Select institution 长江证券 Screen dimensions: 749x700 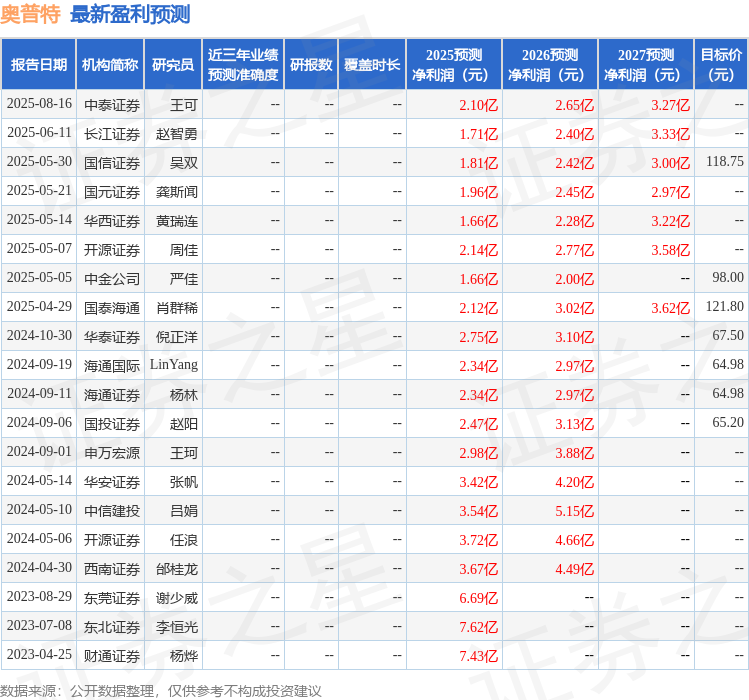pos(112,134)
